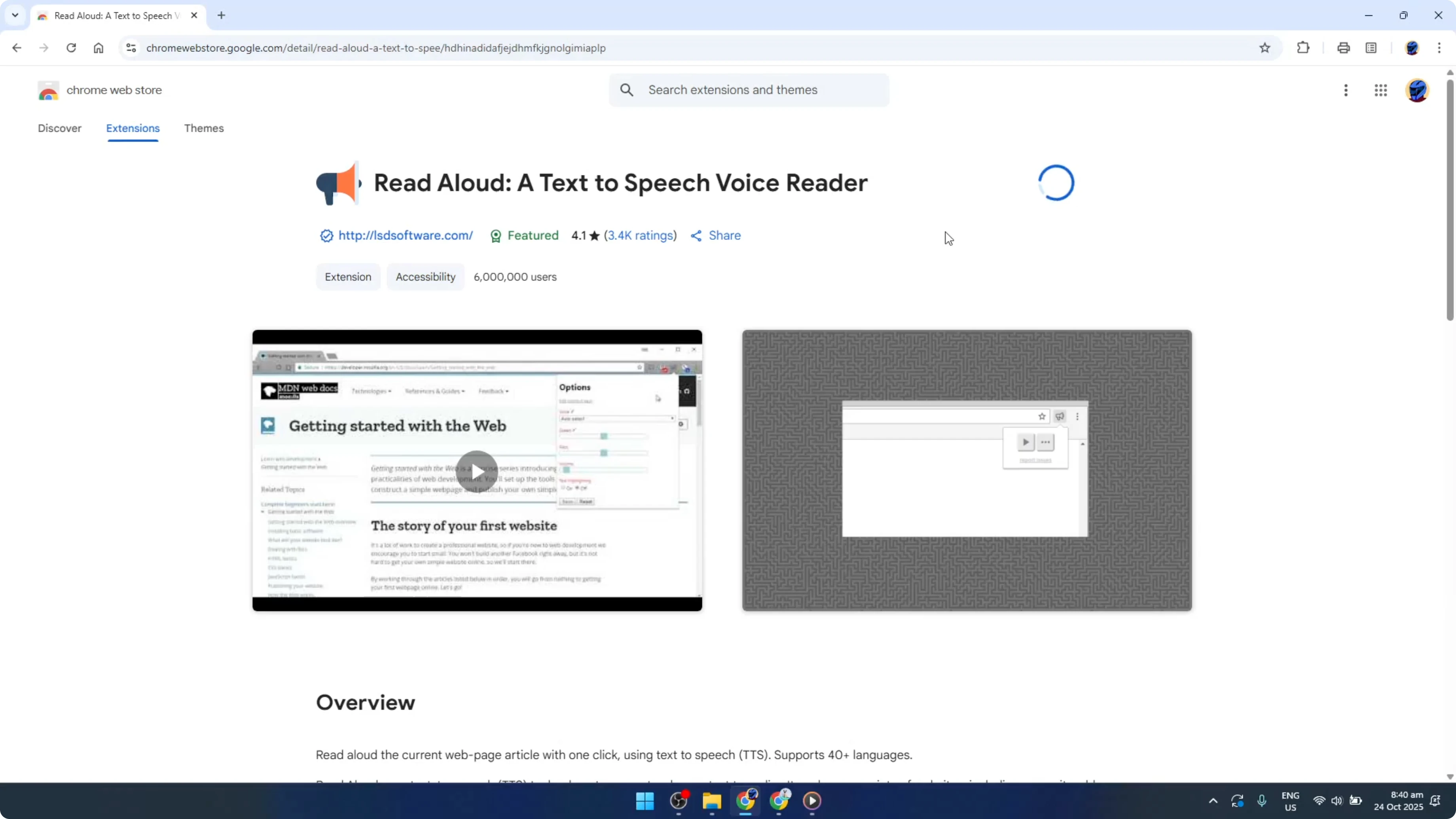Open the tab search dropdown arrow

(15, 15)
